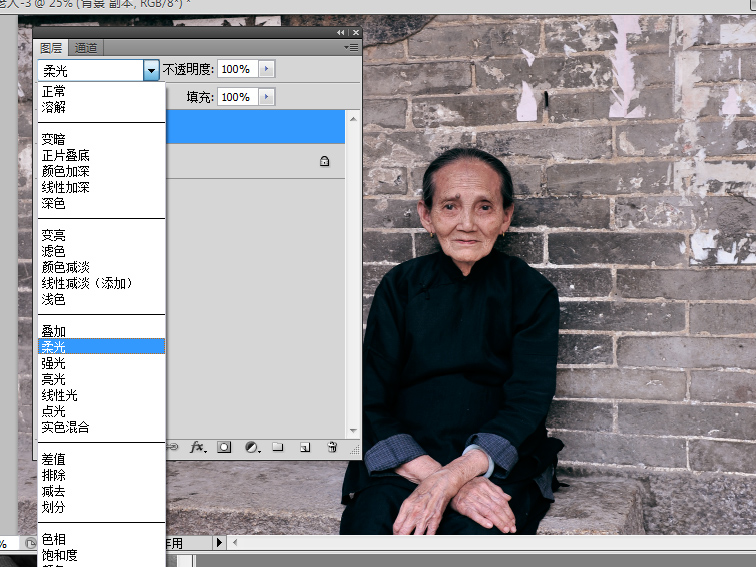Create new fill or adjustment layer
The image size is (756, 567).
tap(251, 447)
